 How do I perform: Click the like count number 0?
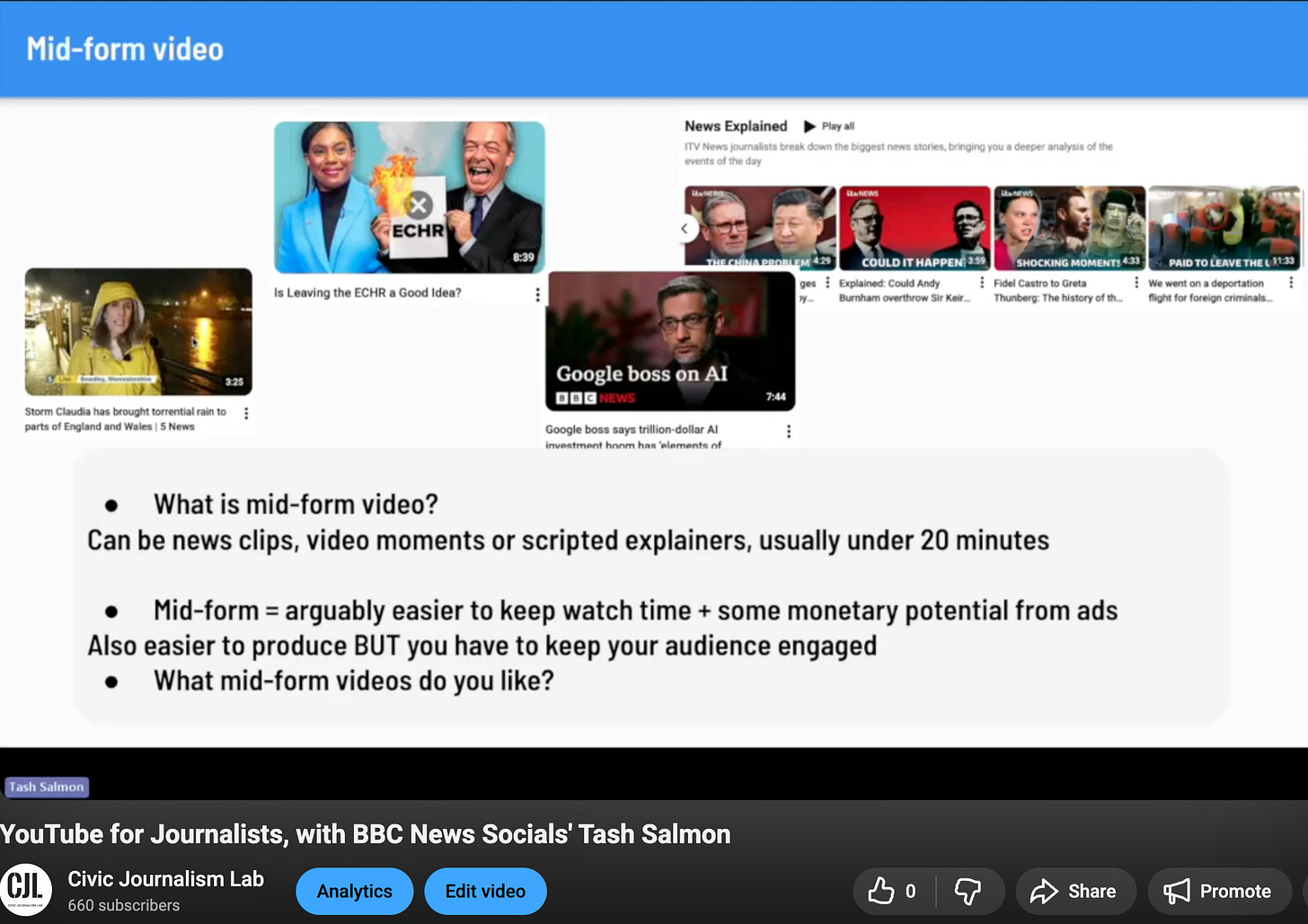pos(911,891)
